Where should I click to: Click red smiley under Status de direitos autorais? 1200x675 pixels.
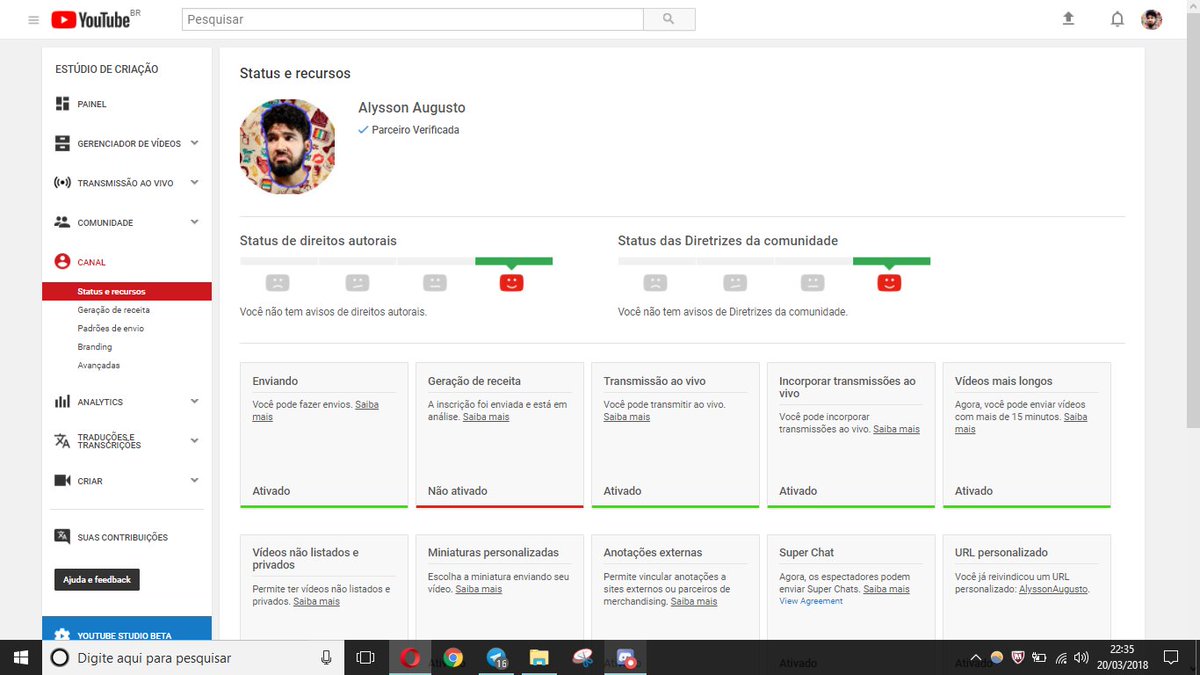click(x=511, y=283)
